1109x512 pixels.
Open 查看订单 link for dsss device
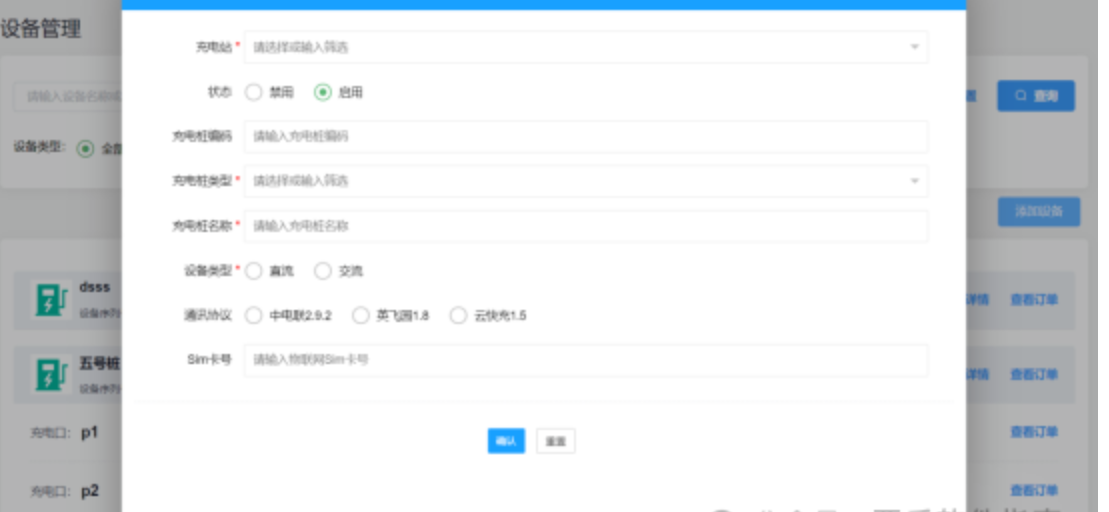1034,300
